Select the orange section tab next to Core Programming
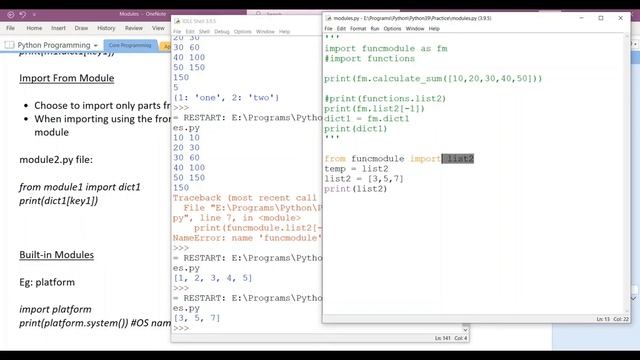The image size is (640, 360). coord(165,46)
